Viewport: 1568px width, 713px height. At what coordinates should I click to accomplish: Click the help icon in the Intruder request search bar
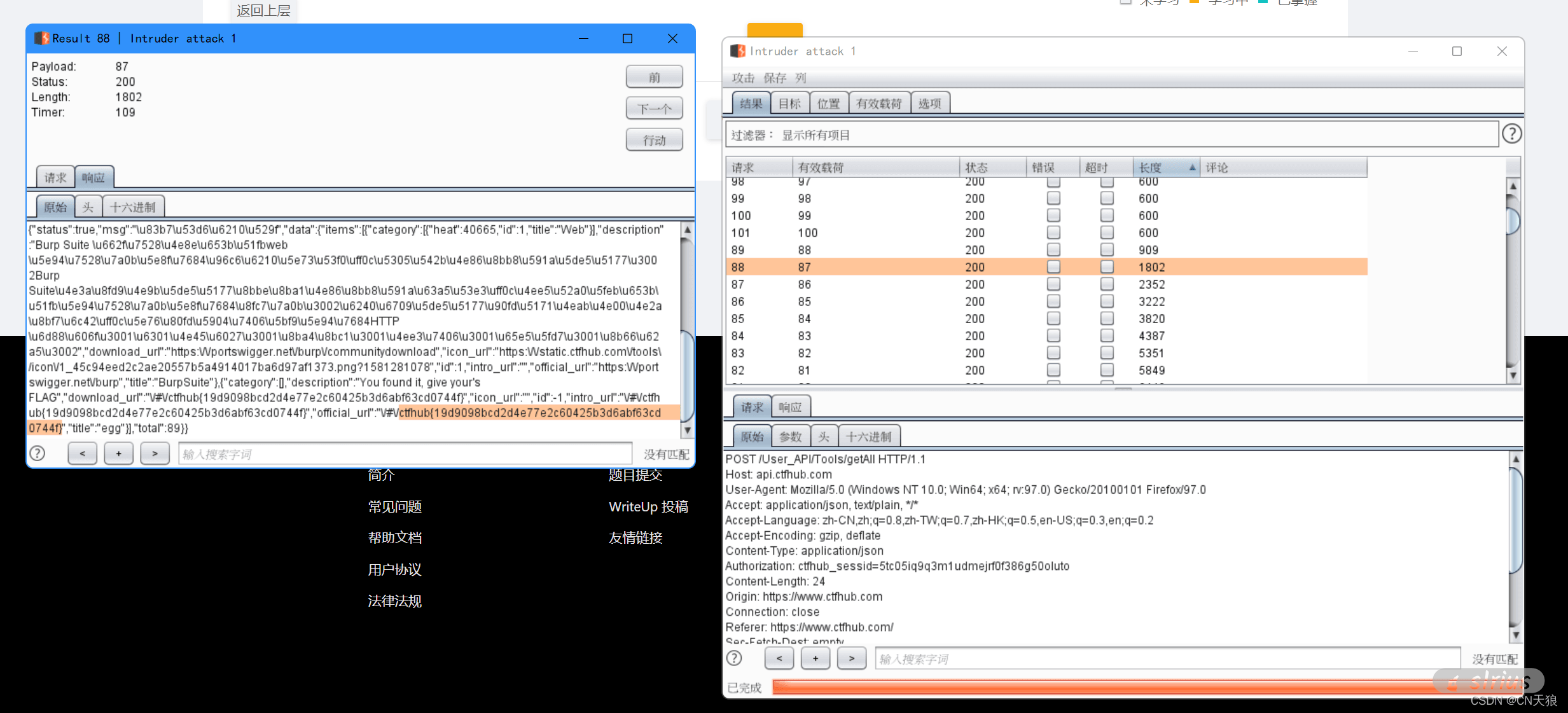click(x=734, y=658)
